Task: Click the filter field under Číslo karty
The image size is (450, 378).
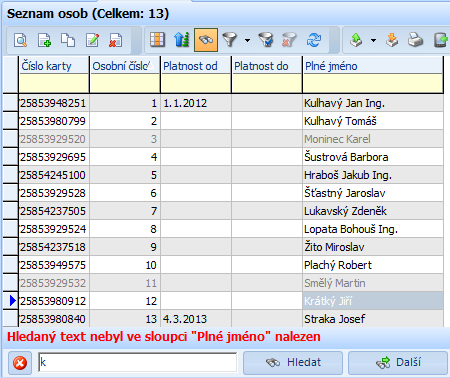Action: point(54,83)
